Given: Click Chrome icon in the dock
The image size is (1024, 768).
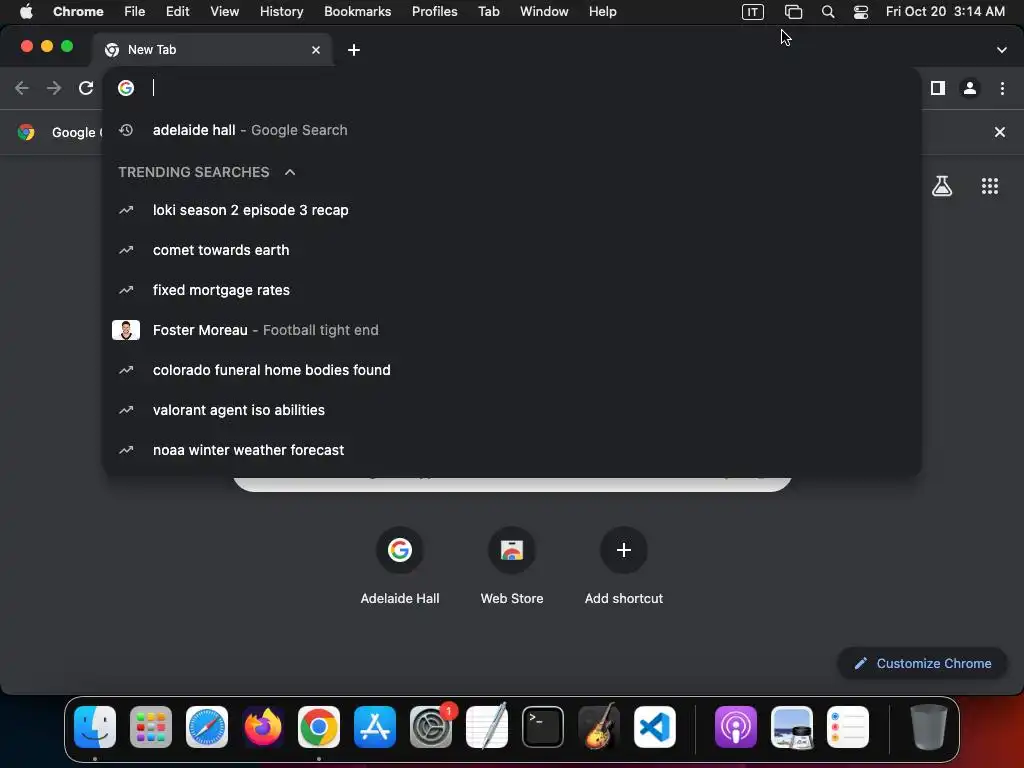Looking at the screenshot, I should [319, 727].
